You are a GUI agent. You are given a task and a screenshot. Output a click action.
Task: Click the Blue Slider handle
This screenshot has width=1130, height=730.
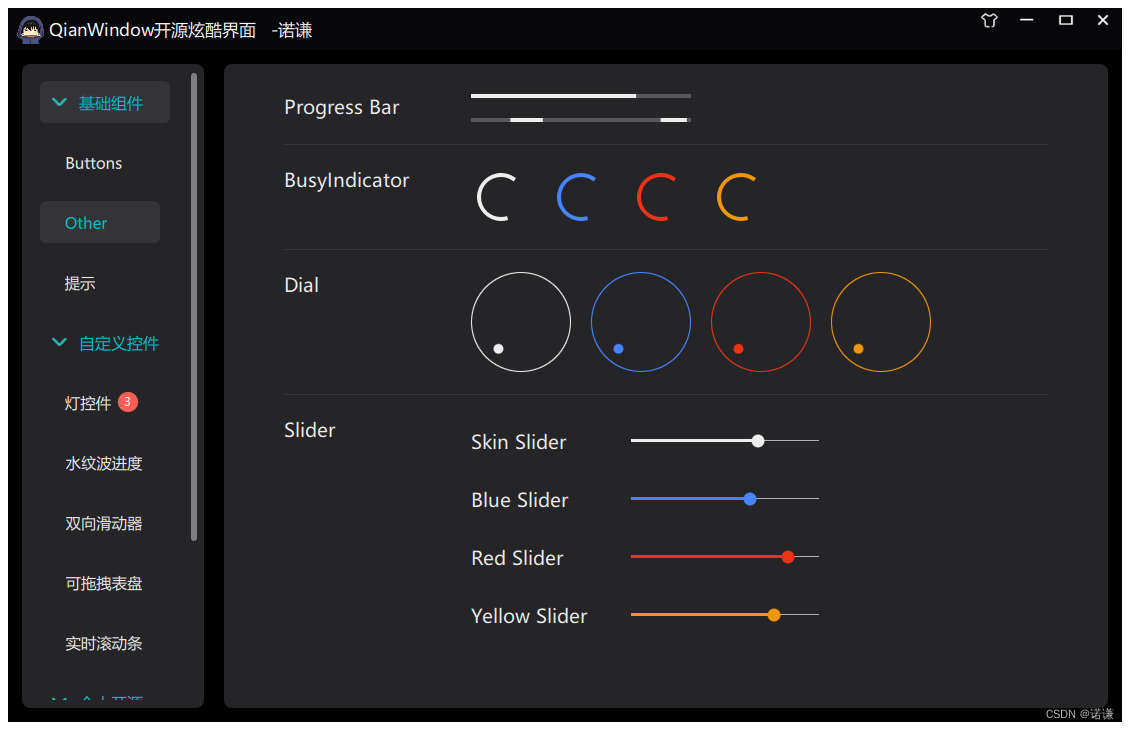[749, 499]
